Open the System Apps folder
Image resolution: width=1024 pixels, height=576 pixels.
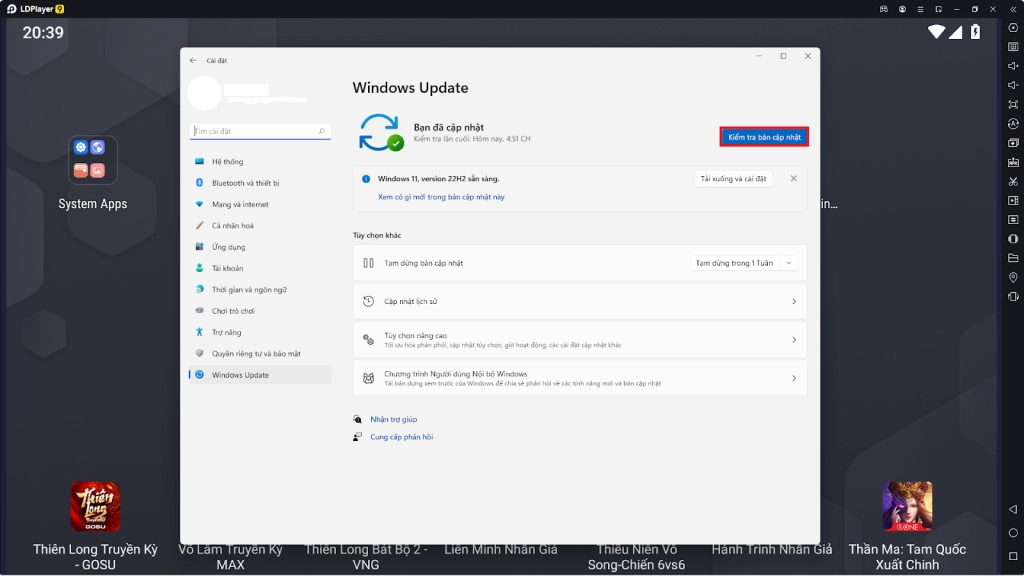click(x=93, y=160)
